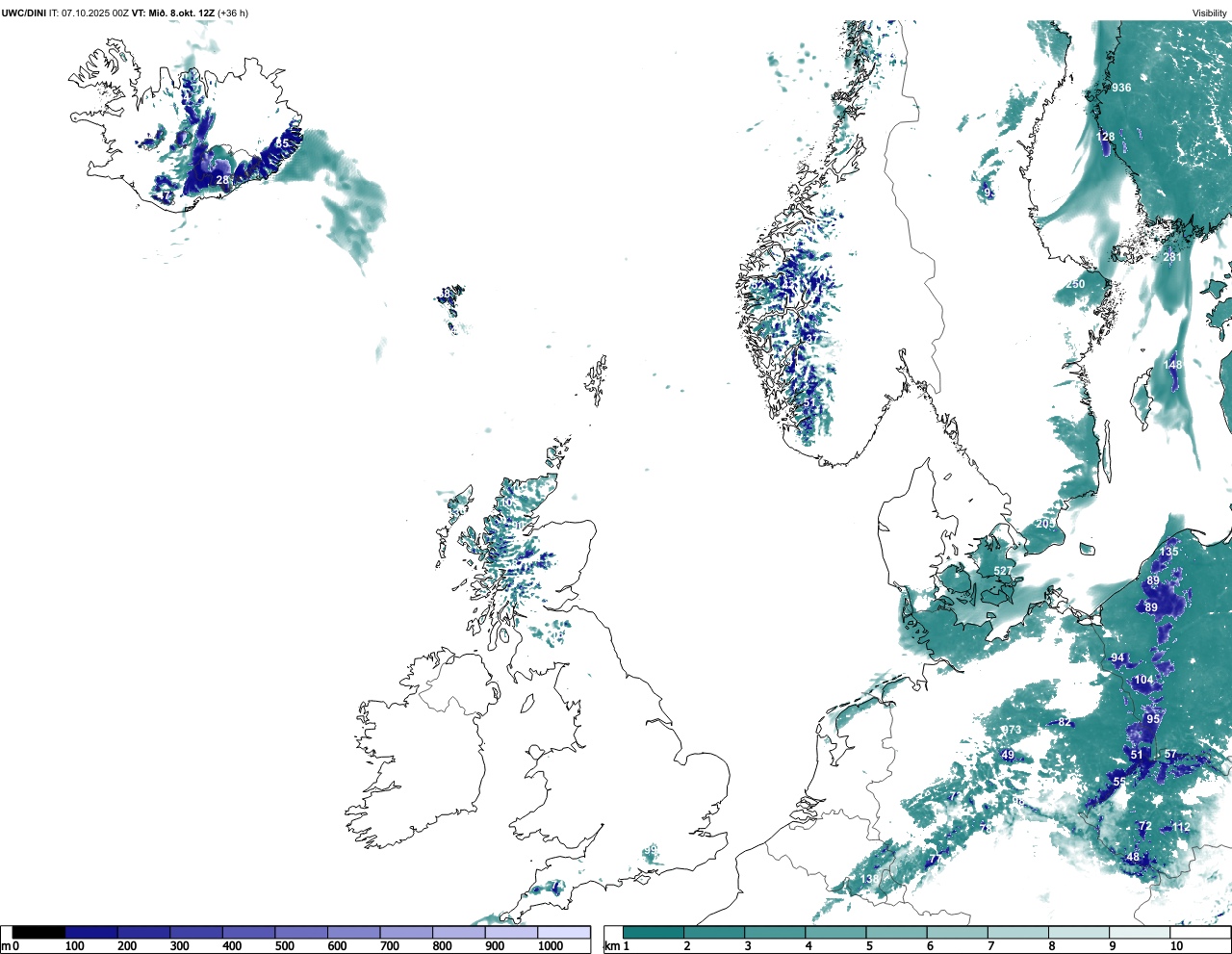Pick the pale 900–1000 m legend swatch
Viewport: 1232px width, 954px height.
511,932
